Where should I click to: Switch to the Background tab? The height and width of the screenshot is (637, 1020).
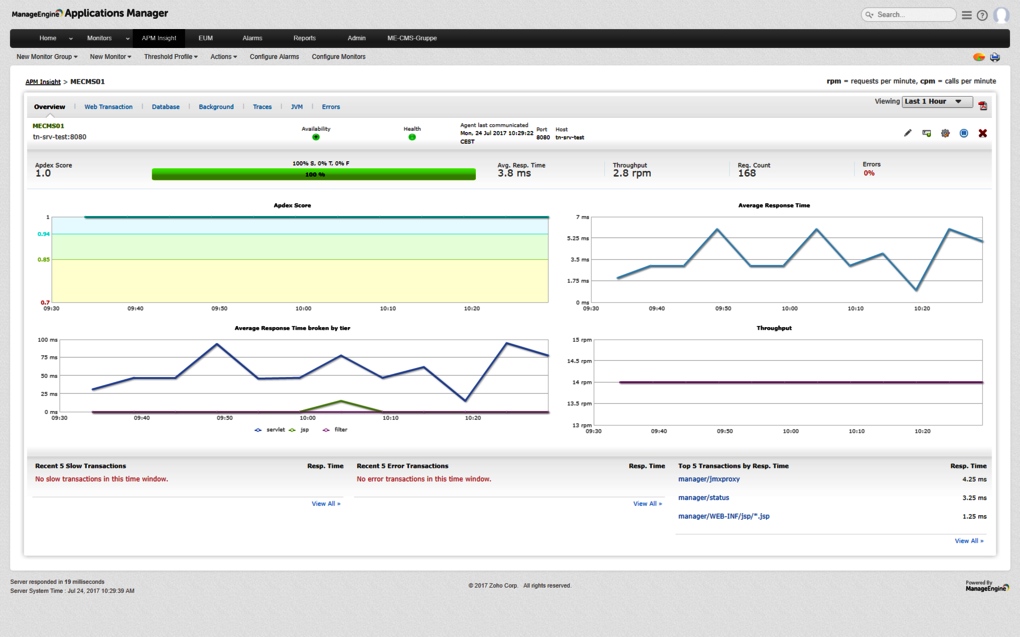[x=216, y=107]
